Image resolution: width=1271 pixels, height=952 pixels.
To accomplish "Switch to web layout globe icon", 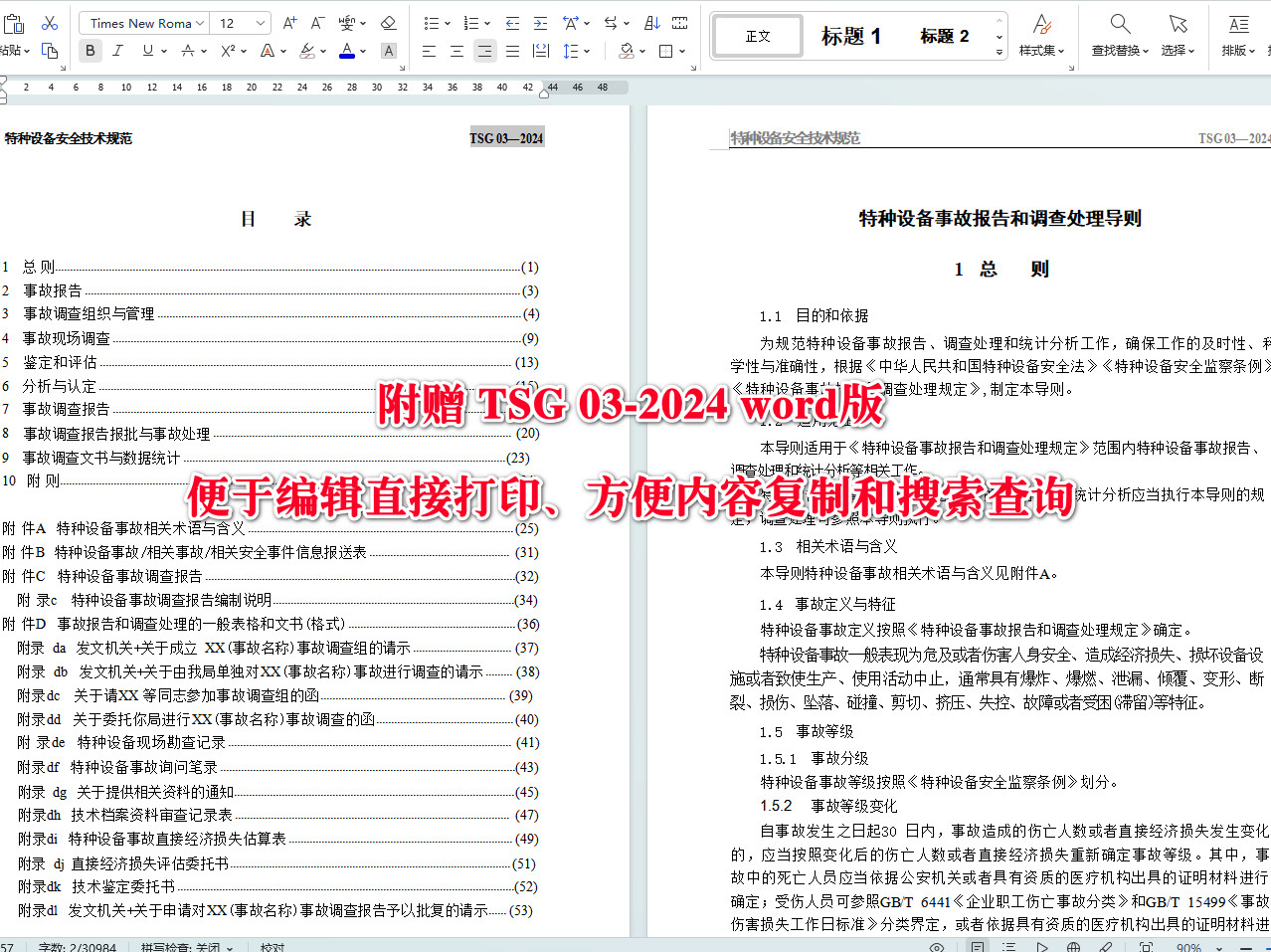I will pyautogui.click(x=1073, y=946).
